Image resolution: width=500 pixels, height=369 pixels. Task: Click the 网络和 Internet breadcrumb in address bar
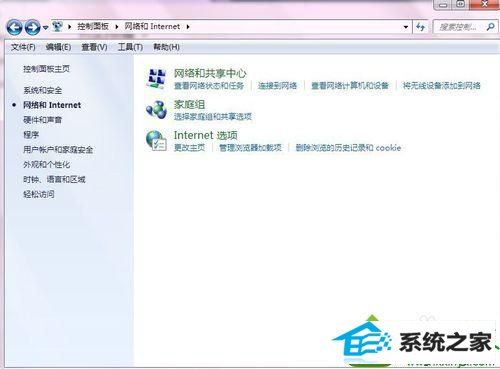[x=152, y=26]
